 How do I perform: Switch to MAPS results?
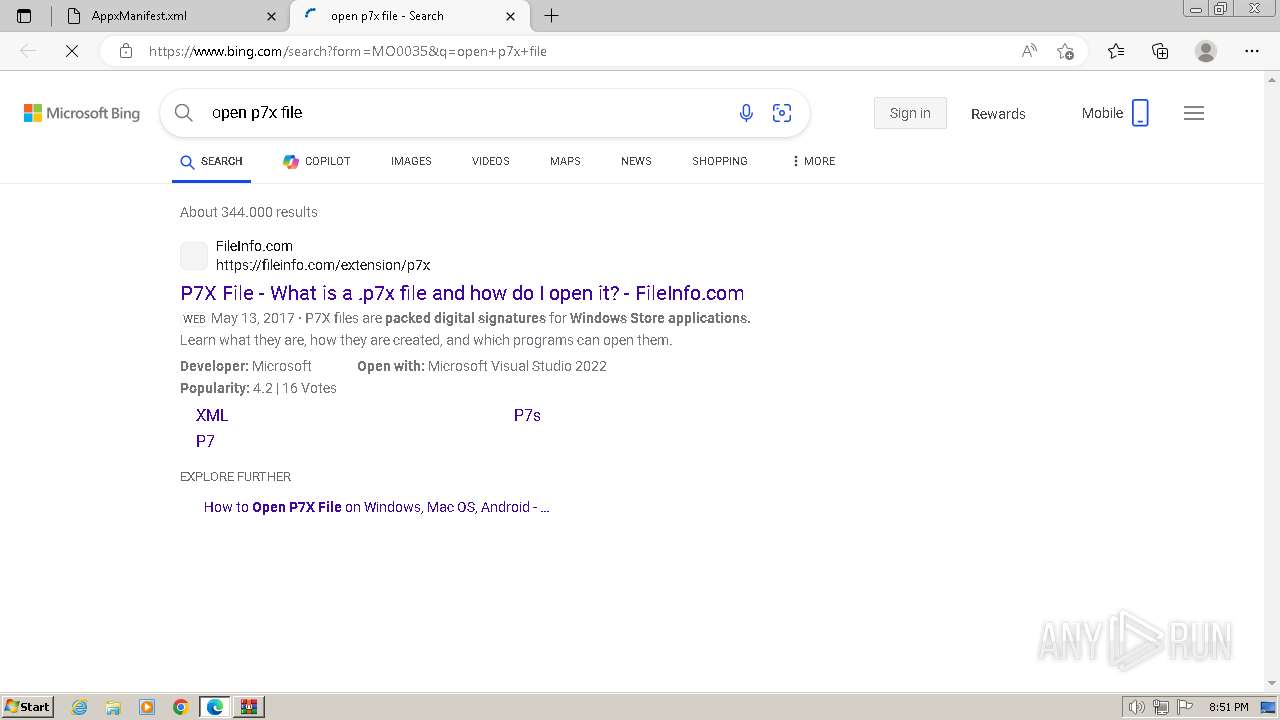click(565, 161)
